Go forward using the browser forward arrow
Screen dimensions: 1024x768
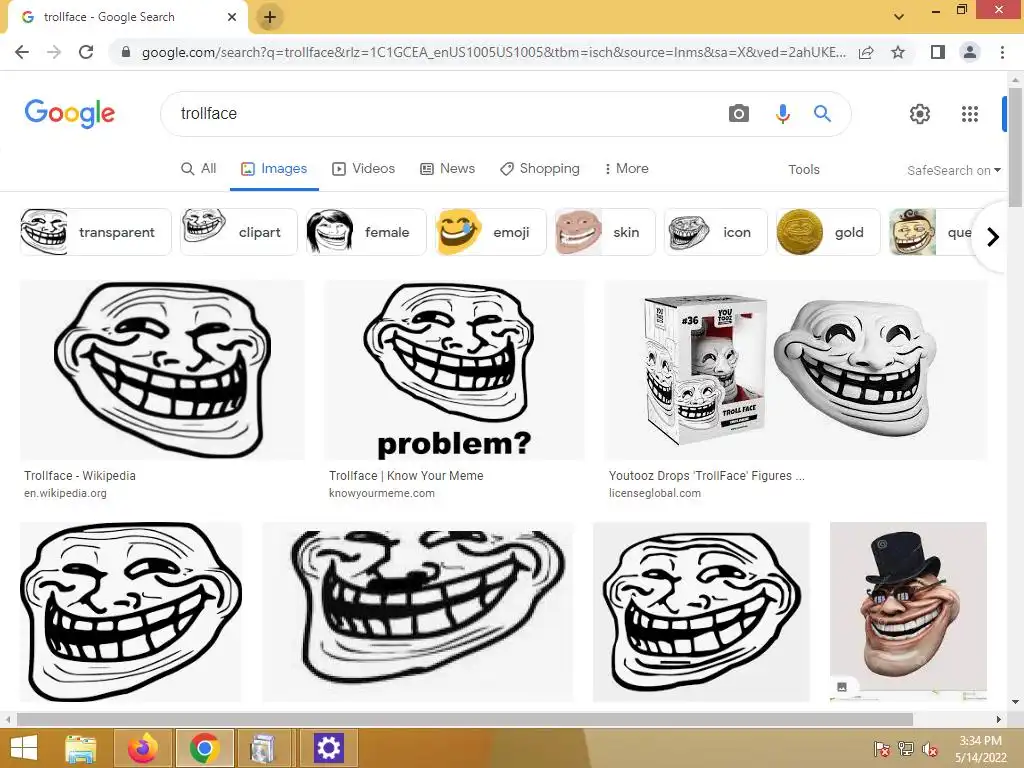[54, 52]
